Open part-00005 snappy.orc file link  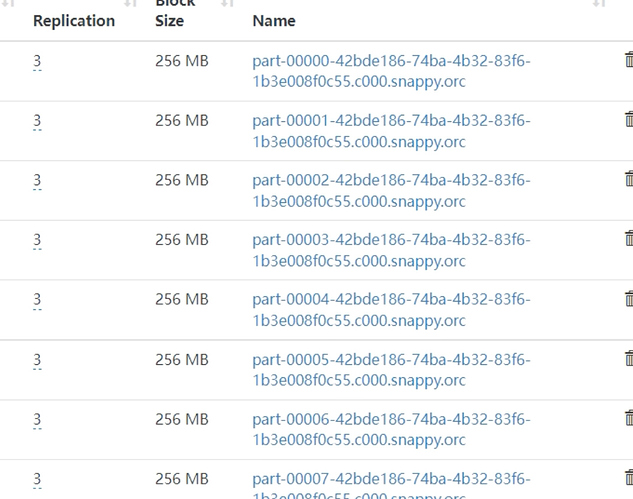click(391, 370)
